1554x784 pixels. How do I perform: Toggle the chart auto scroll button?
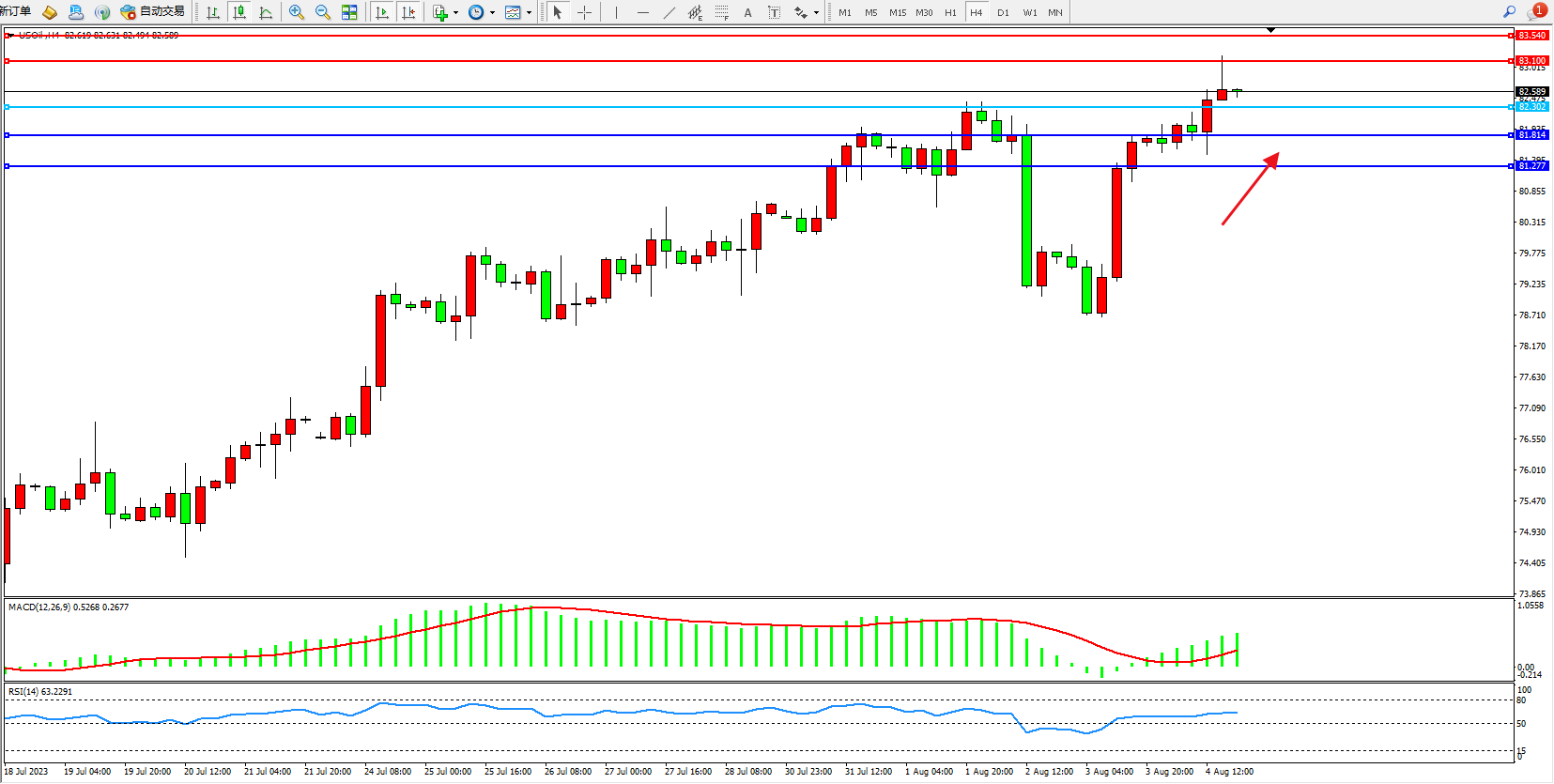coord(381,12)
